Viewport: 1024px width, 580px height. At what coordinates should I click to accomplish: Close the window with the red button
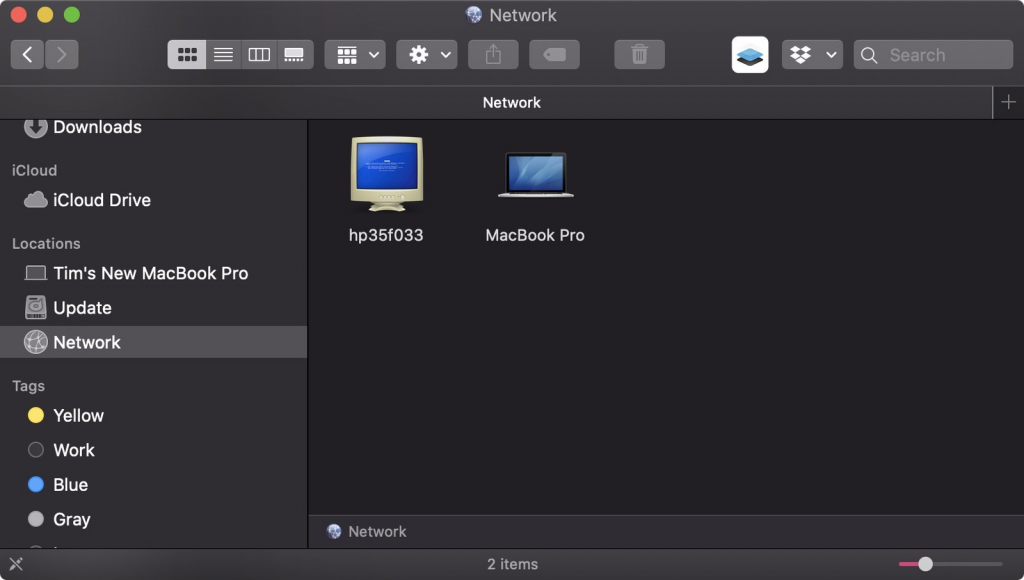coord(18,15)
